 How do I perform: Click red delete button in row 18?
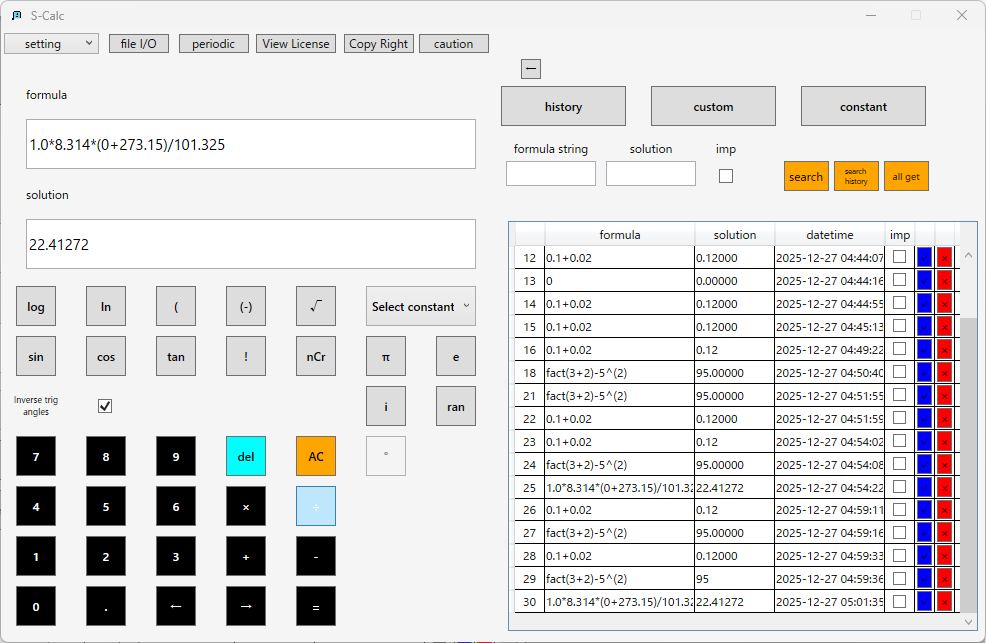(944, 373)
